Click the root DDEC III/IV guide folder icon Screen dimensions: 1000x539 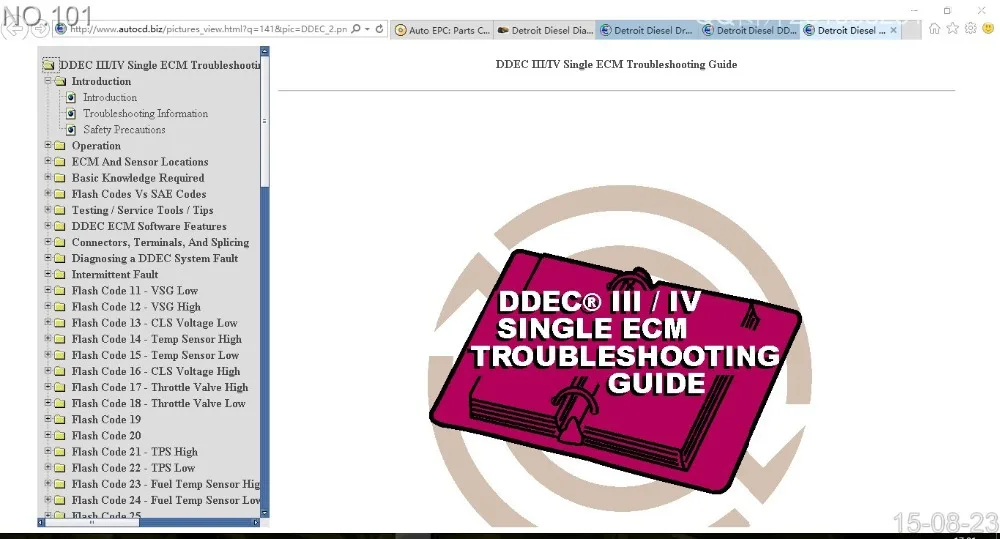[x=48, y=64]
